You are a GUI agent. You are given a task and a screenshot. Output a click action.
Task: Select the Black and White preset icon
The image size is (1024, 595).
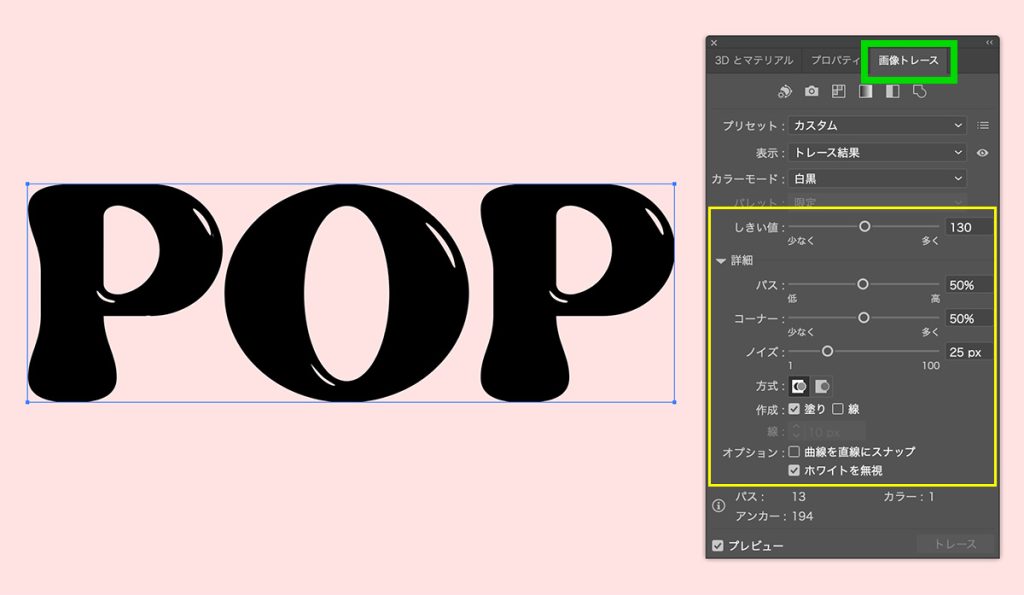coord(891,91)
